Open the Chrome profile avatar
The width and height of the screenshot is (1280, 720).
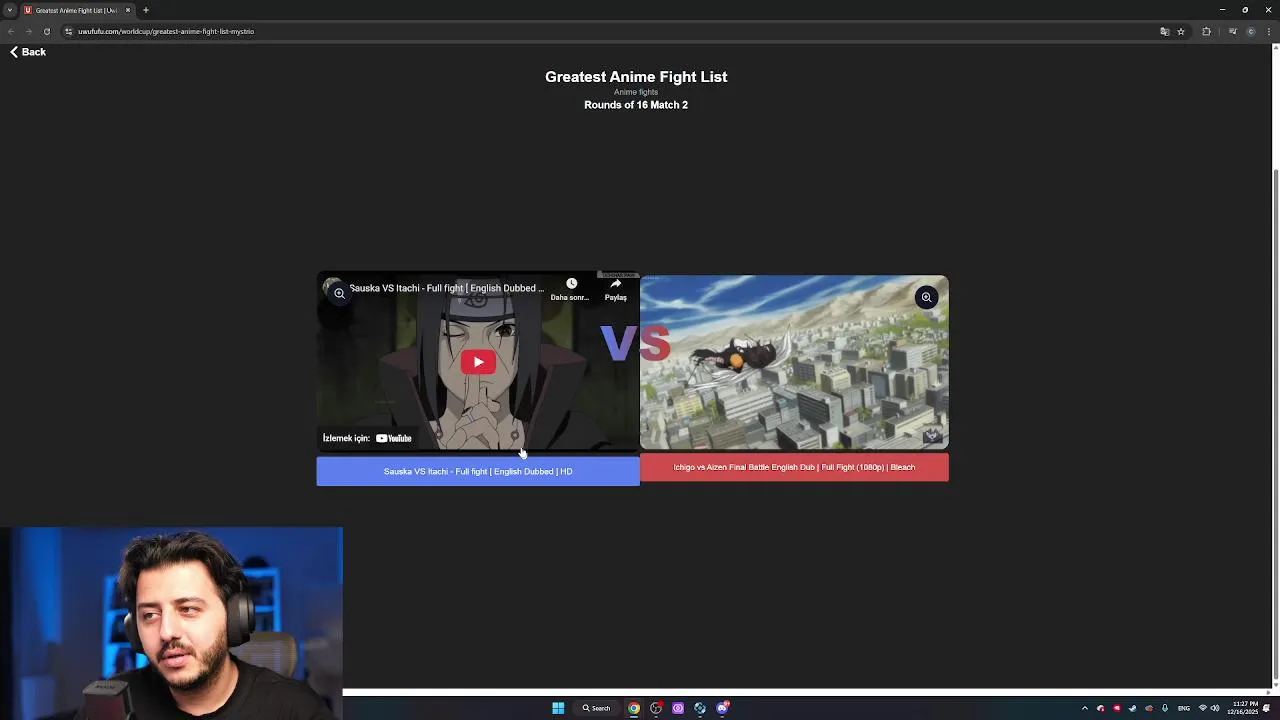(x=1251, y=31)
